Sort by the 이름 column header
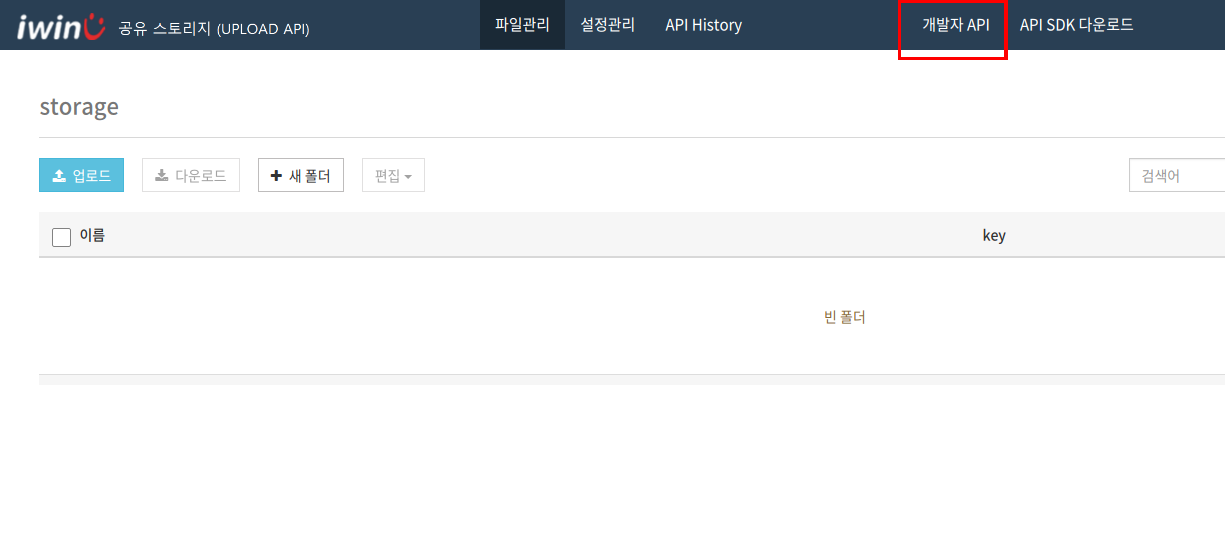This screenshot has width=1225, height=560. (x=92, y=236)
